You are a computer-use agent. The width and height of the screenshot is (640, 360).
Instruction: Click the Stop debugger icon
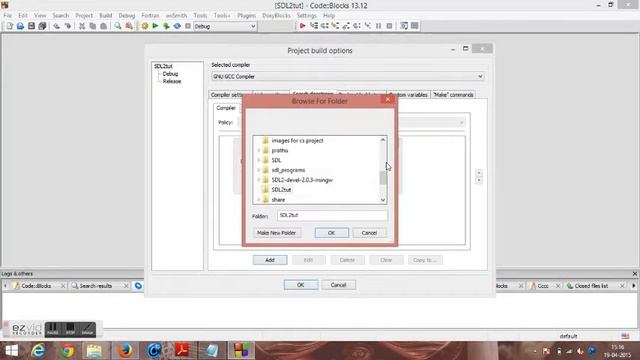pyautogui.click(x=389, y=26)
